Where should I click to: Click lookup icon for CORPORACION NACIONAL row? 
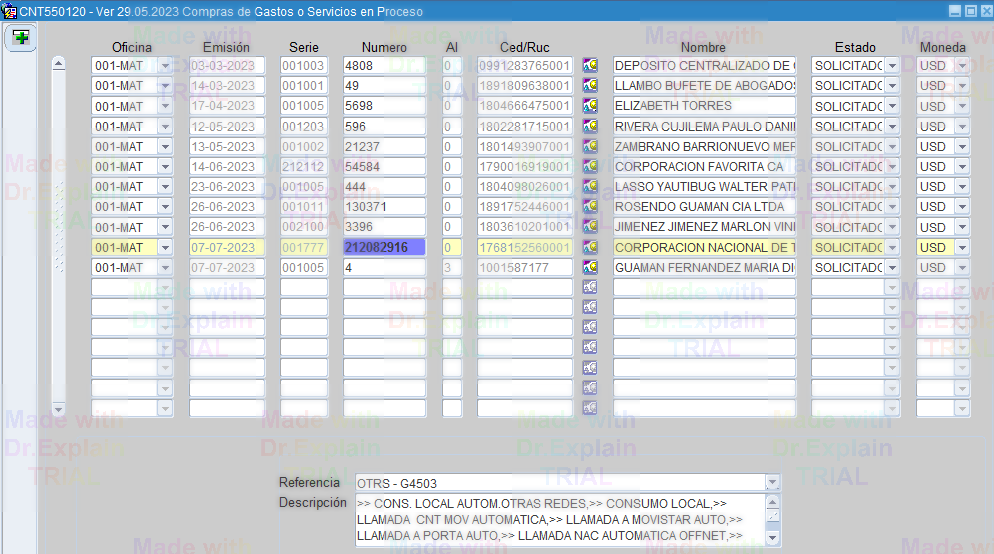(x=590, y=247)
